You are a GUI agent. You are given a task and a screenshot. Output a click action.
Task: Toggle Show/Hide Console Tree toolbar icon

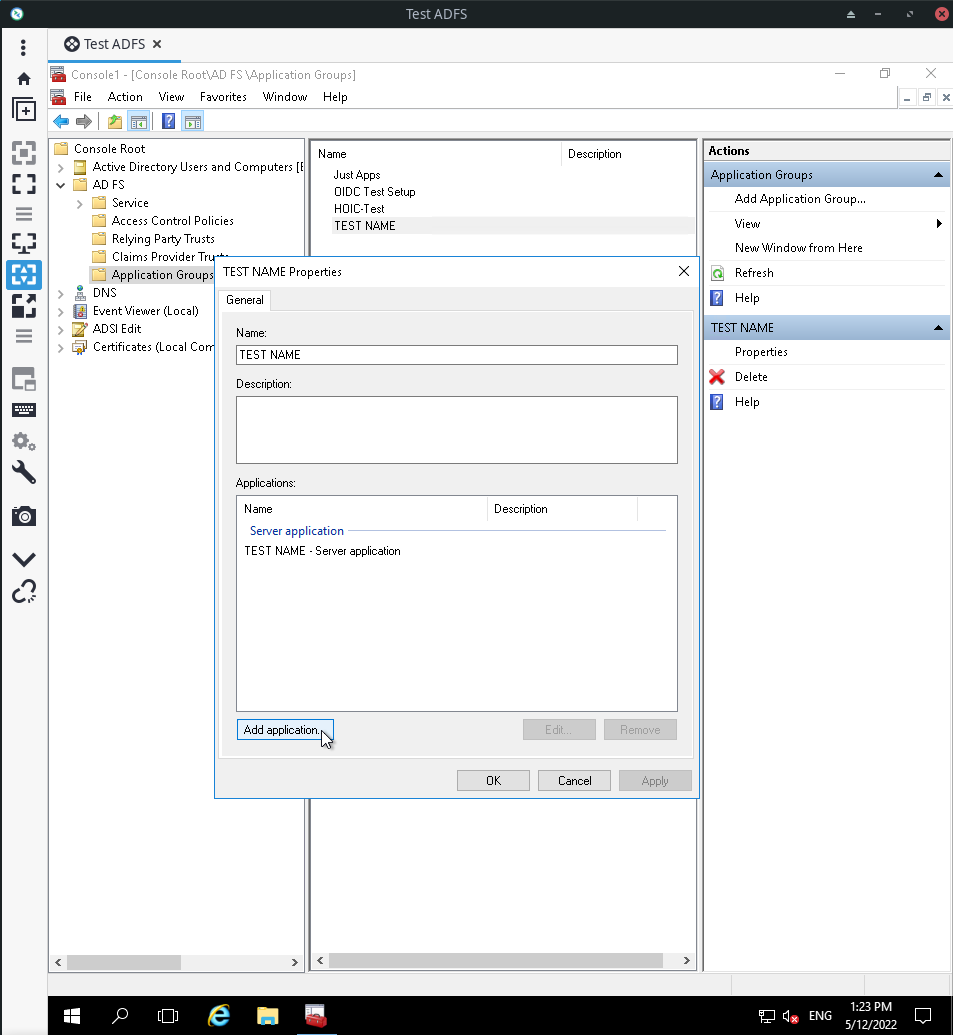[139, 121]
